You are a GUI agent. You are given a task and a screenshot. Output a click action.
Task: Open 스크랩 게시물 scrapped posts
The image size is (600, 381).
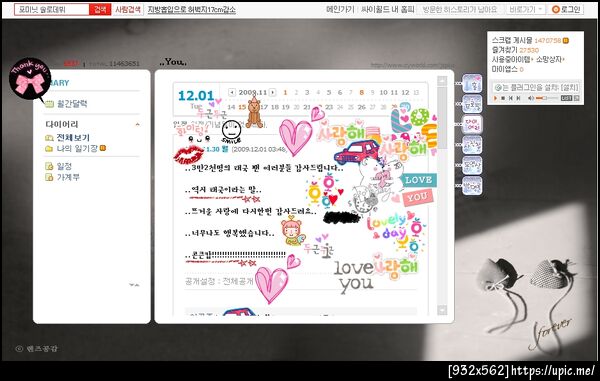(512, 41)
